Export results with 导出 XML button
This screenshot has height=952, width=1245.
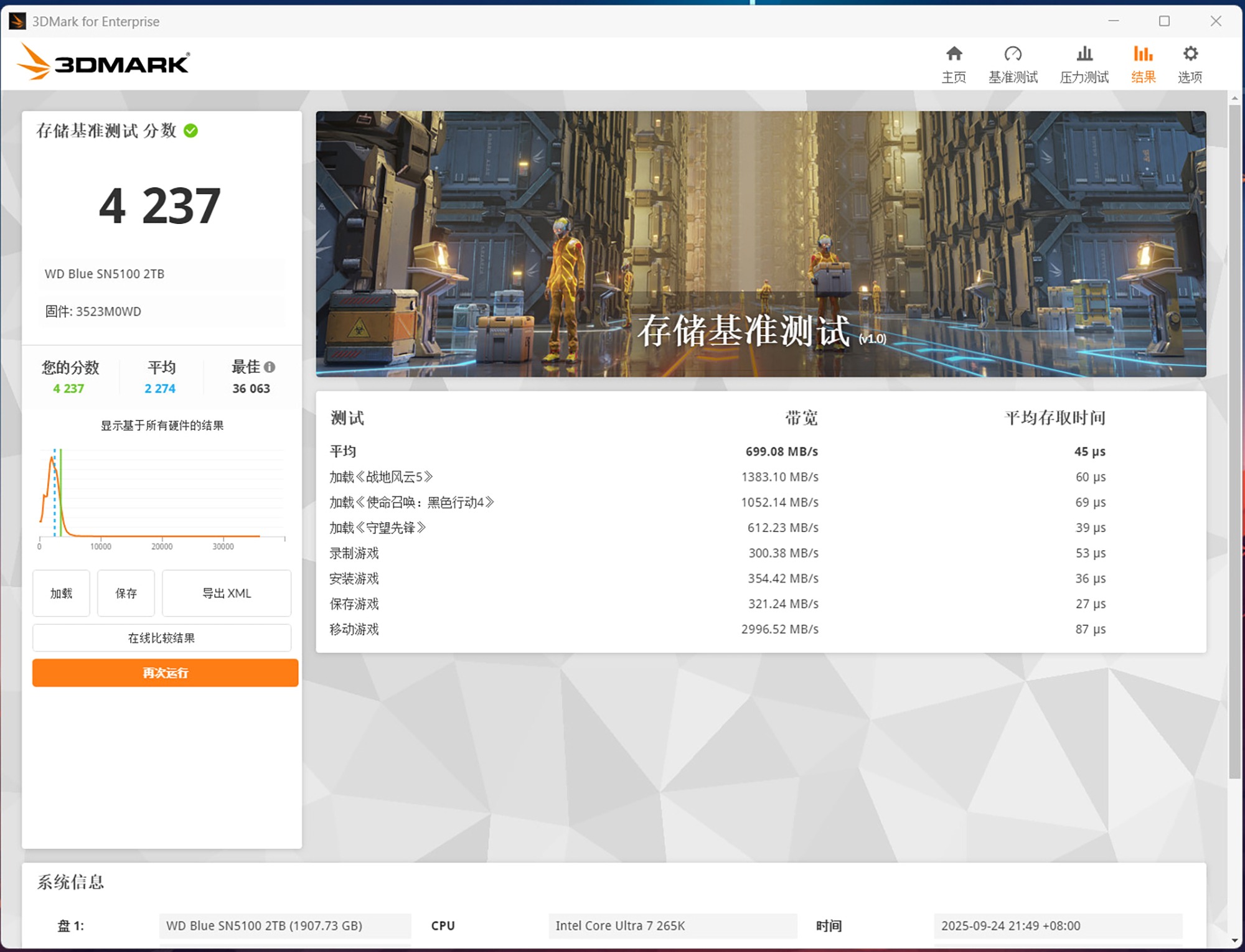pos(227,593)
